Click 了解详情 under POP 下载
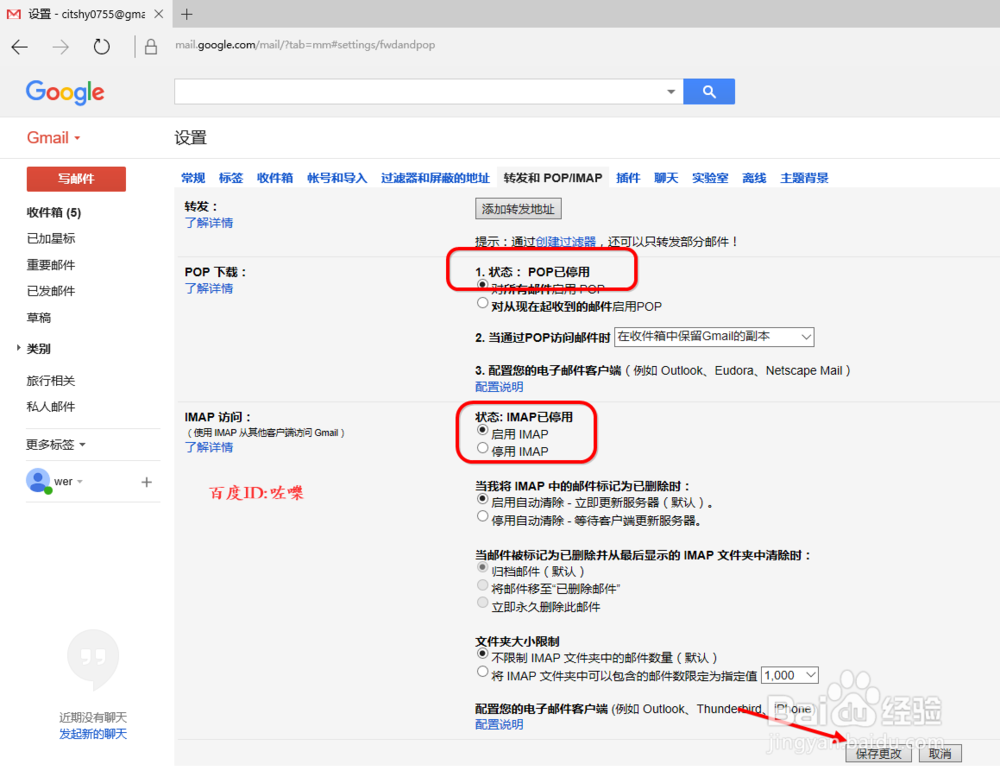The image size is (1000, 777). [209, 288]
